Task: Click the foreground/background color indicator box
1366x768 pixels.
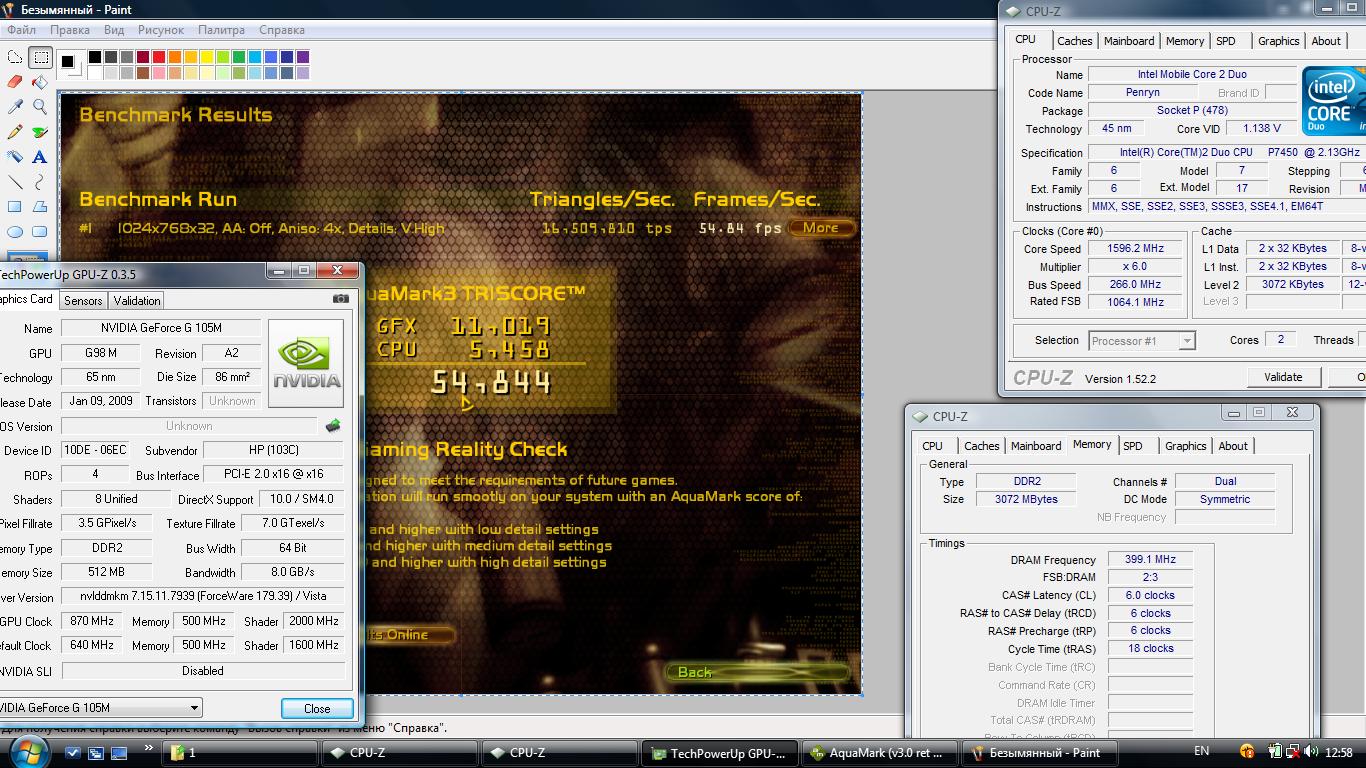Action: [70, 64]
